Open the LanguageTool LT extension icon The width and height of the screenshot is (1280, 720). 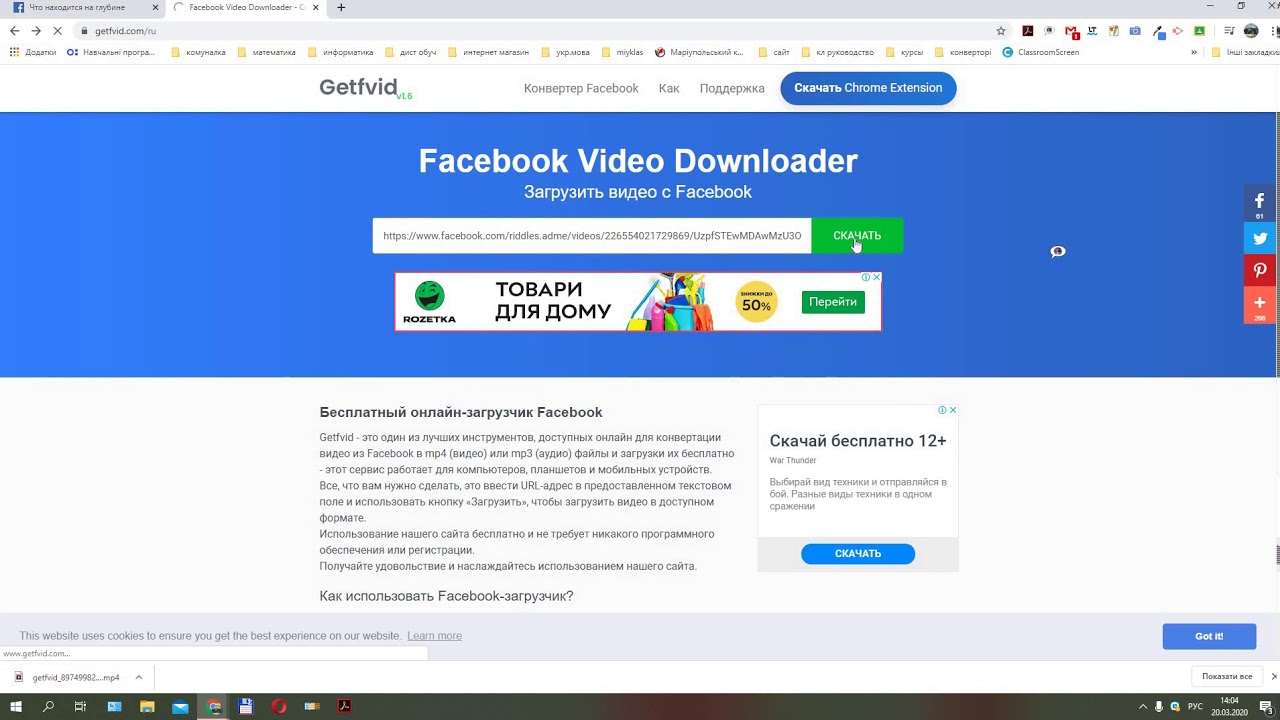(x=1092, y=31)
